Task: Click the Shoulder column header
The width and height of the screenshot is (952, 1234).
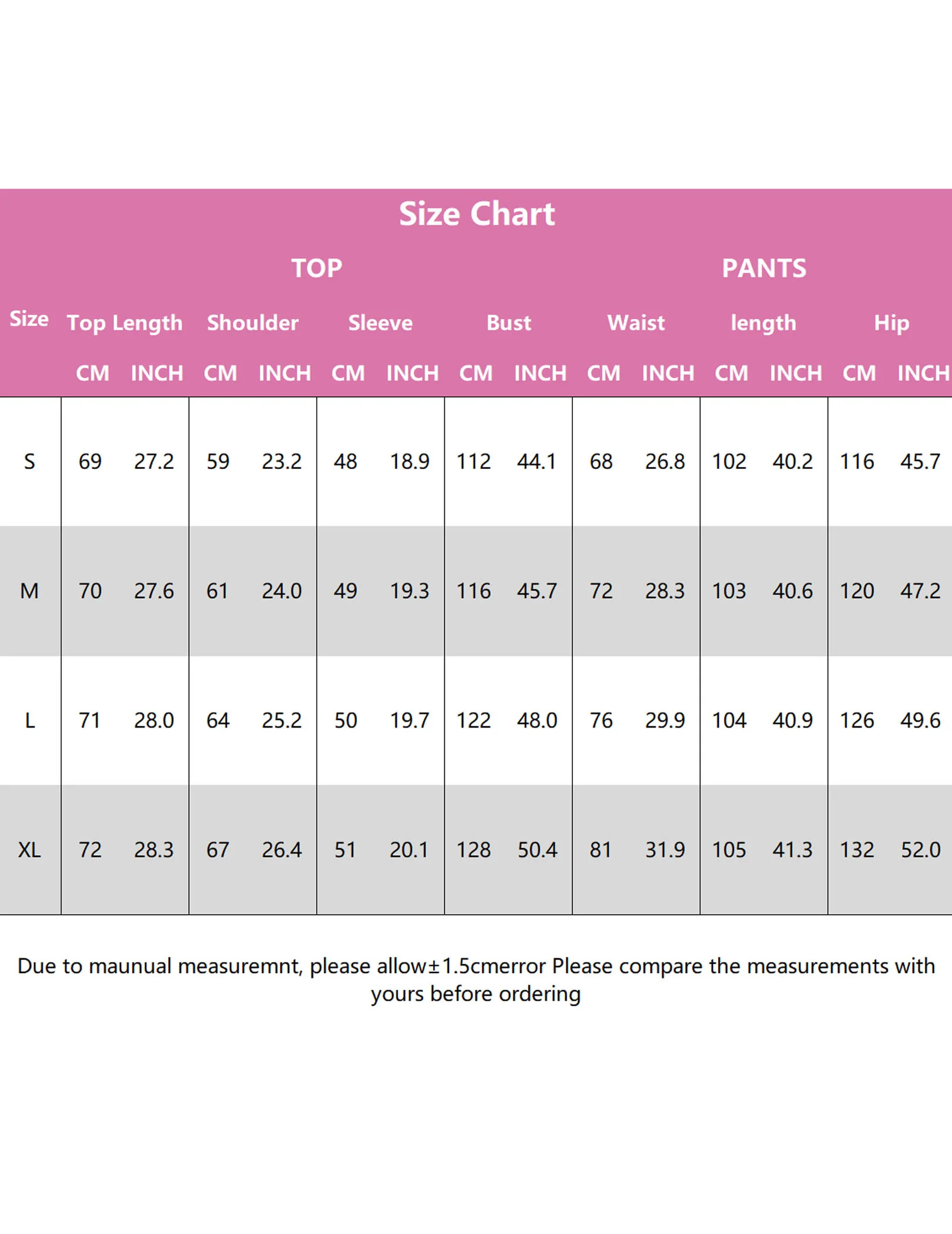Action: click(253, 323)
